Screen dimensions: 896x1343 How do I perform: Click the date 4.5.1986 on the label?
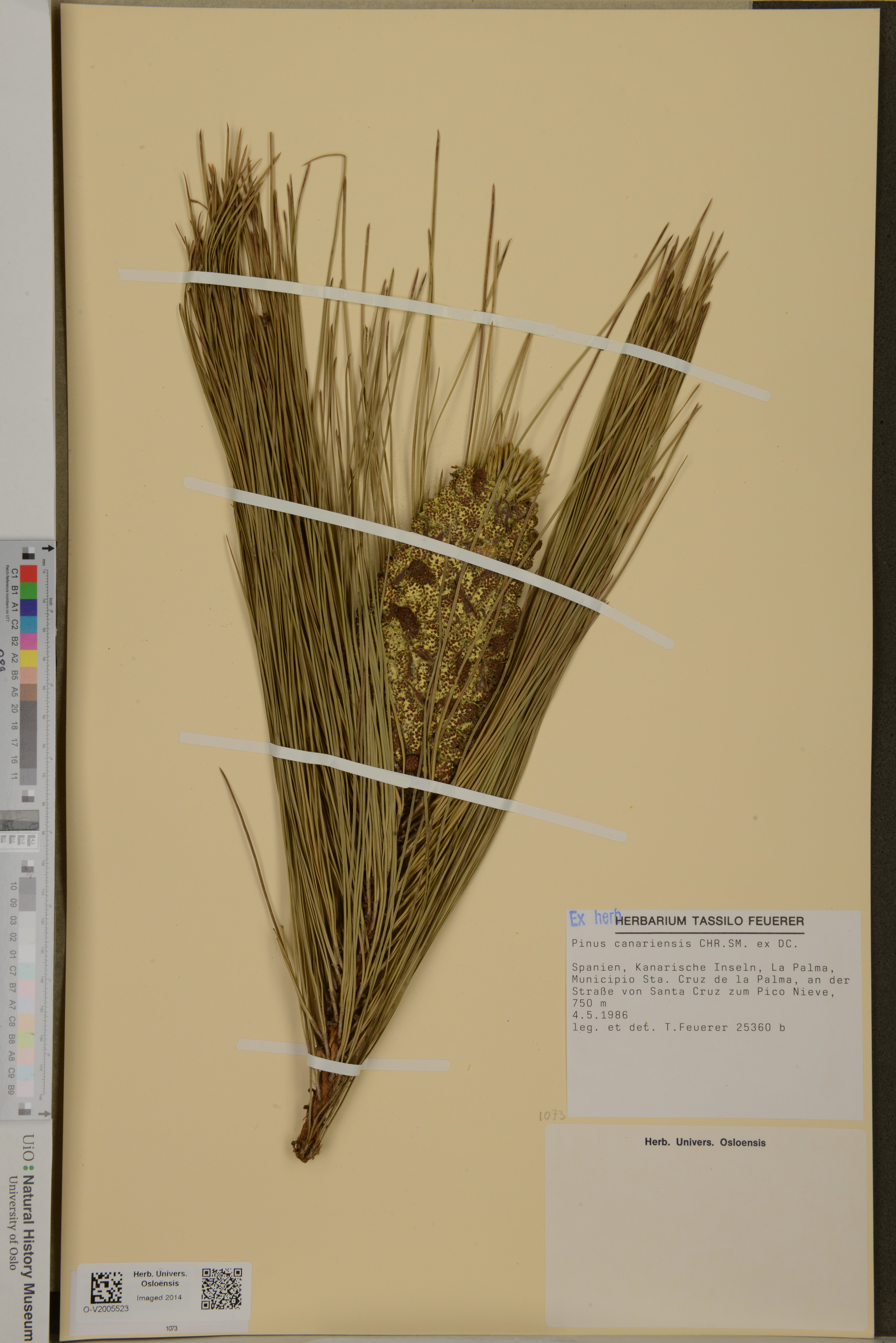click(x=600, y=1015)
